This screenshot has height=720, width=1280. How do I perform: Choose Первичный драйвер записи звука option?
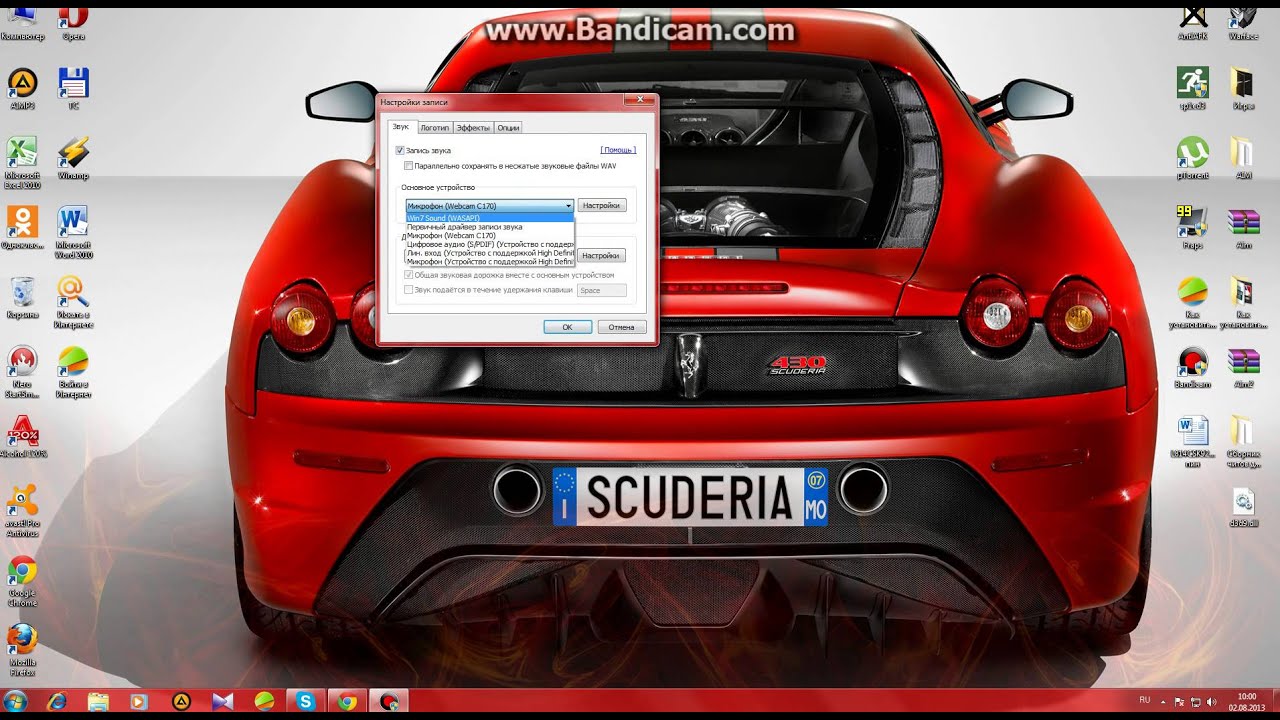(489, 227)
